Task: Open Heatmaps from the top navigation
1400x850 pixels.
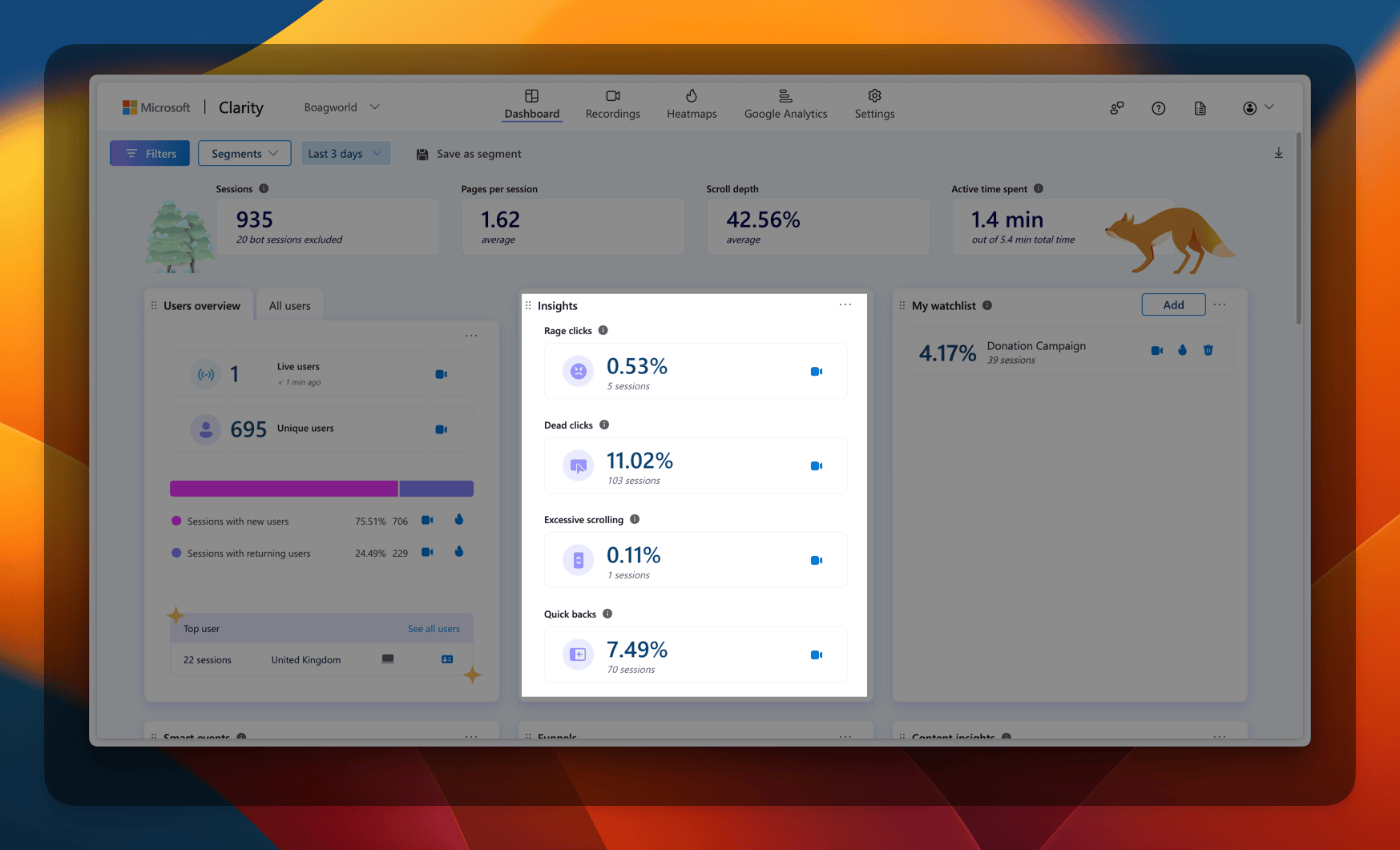Action: [x=691, y=106]
